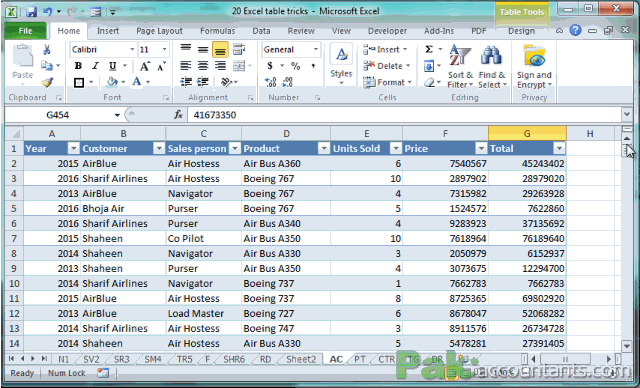Click the Save icon in Quick Access

coord(31,12)
